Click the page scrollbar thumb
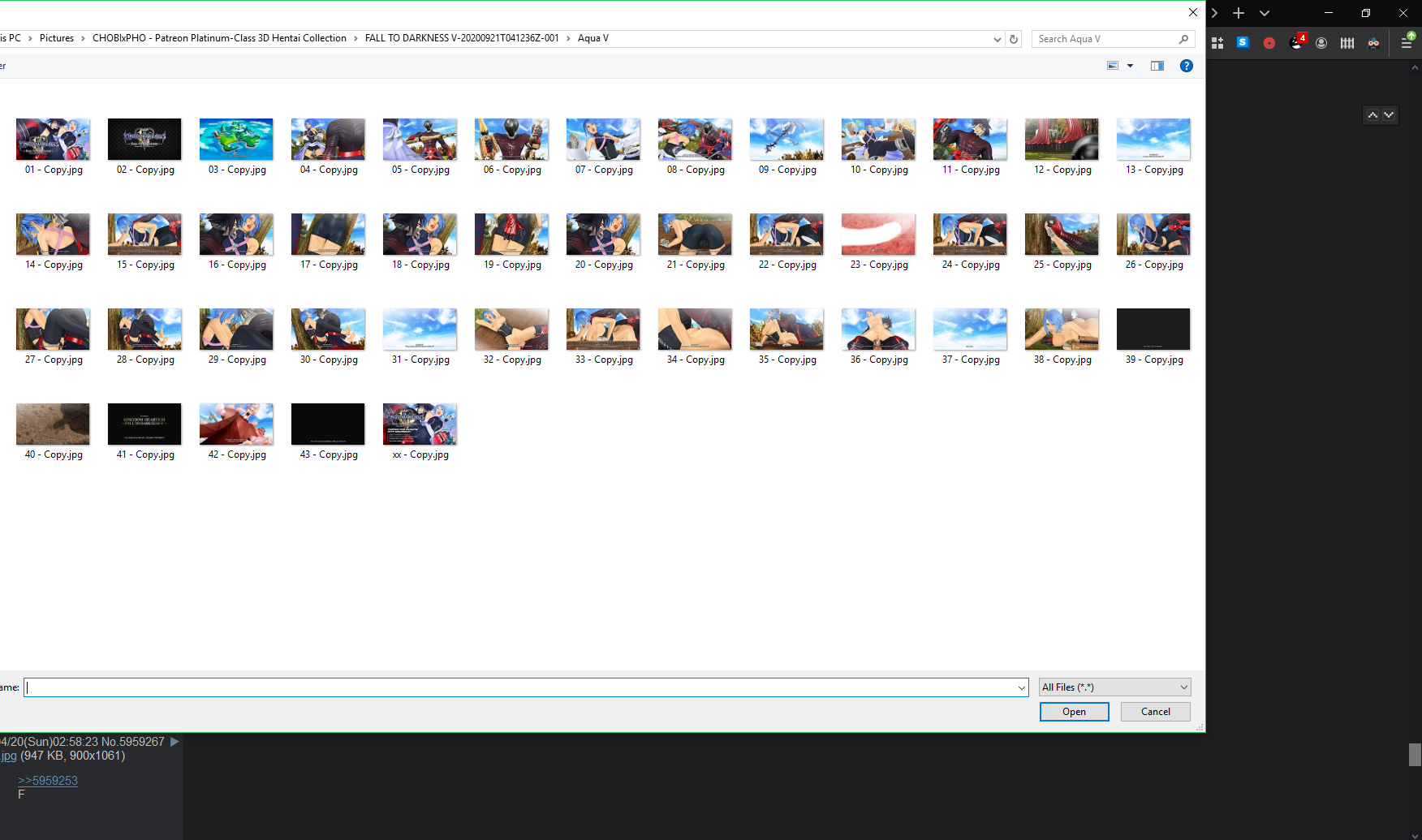The height and width of the screenshot is (840, 1422). tap(1415, 755)
